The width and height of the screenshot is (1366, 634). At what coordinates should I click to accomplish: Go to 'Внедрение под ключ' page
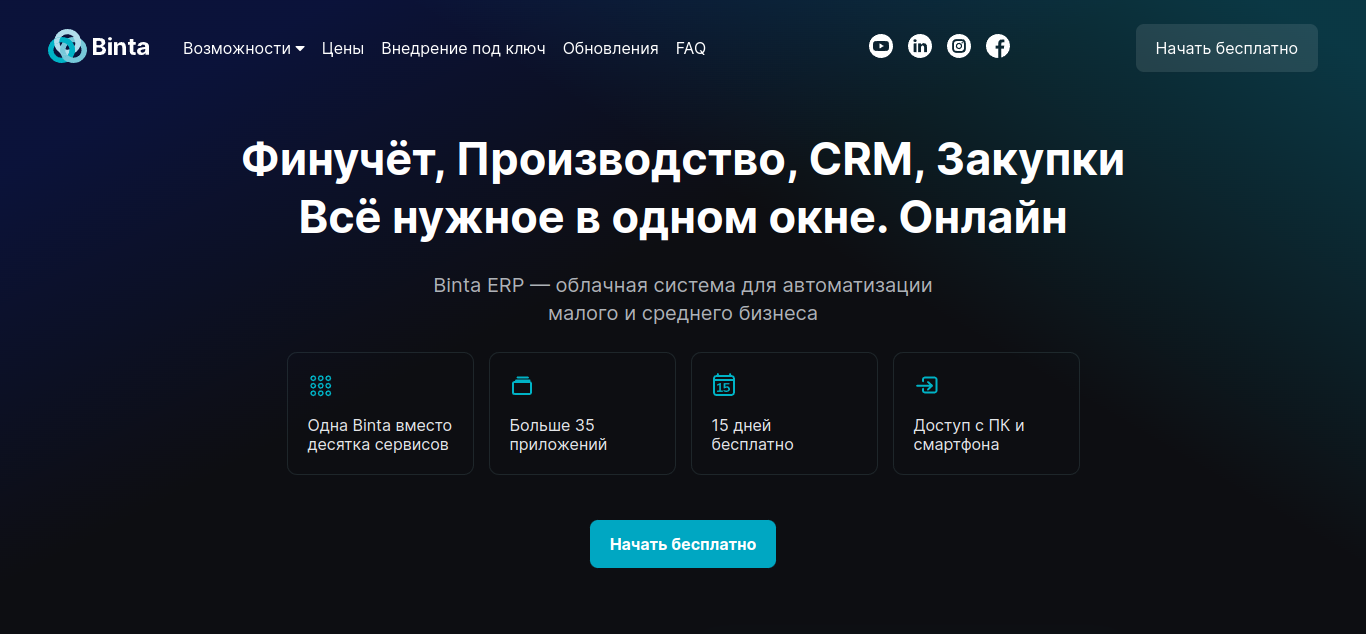point(463,48)
